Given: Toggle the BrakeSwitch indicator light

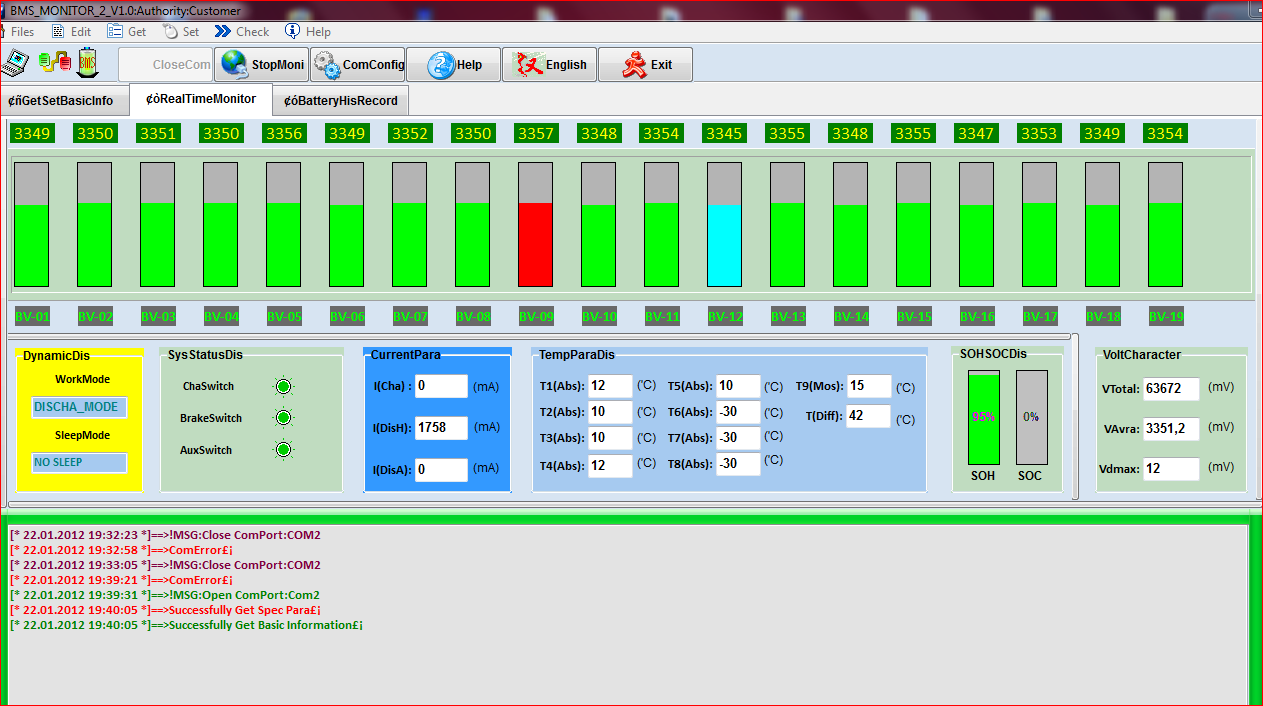Looking at the screenshot, I should [x=283, y=418].
